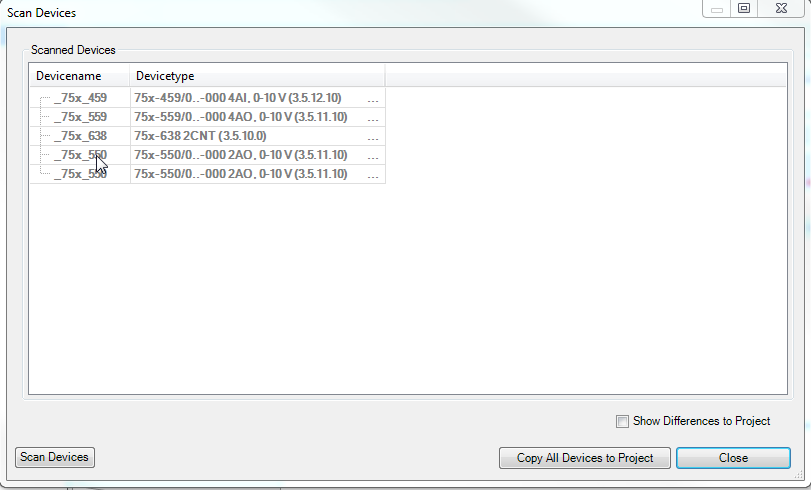Viewport: 811px width, 490px height.
Task: Select the 75x-459 4AI 0-10 V devicetype cell
Action: click(x=238, y=98)
